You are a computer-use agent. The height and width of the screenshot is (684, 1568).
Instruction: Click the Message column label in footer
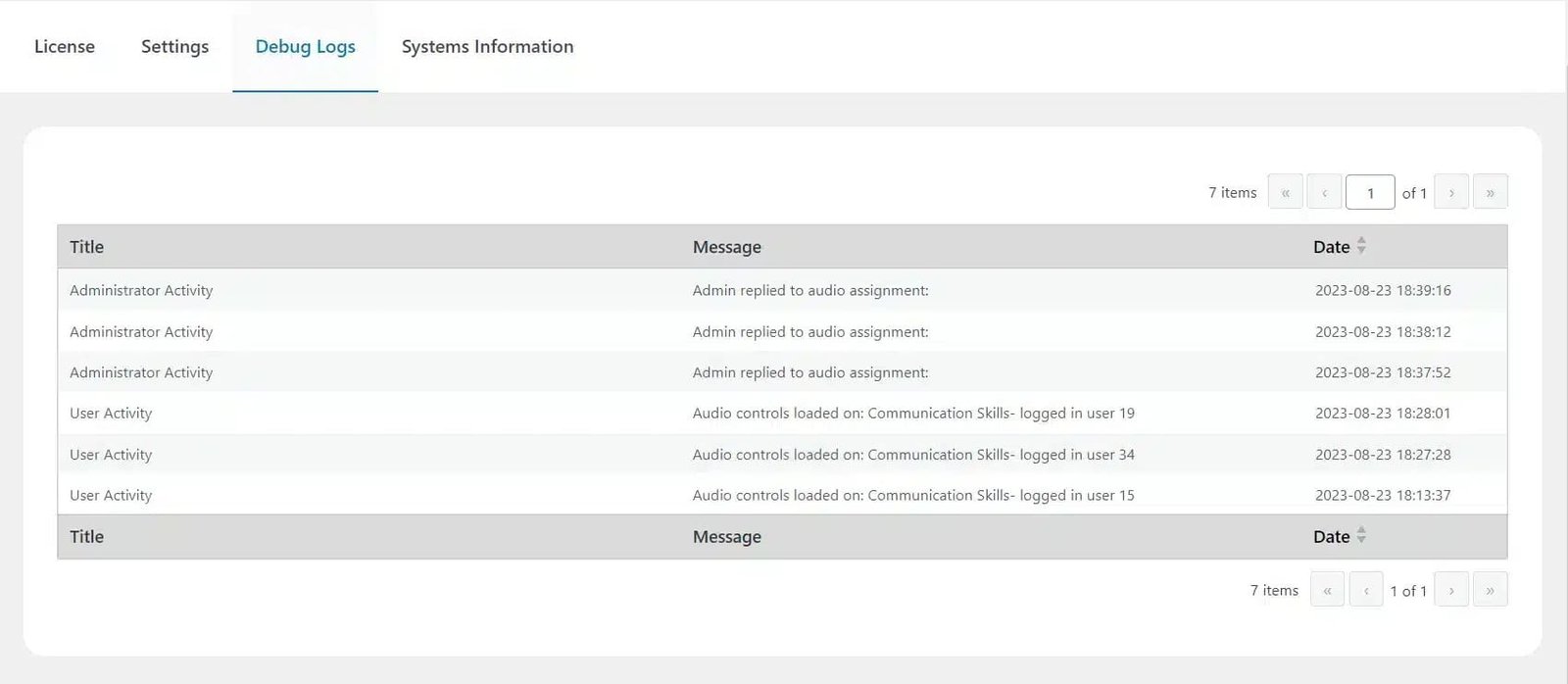pyautogui.click(x=726, y=536)
